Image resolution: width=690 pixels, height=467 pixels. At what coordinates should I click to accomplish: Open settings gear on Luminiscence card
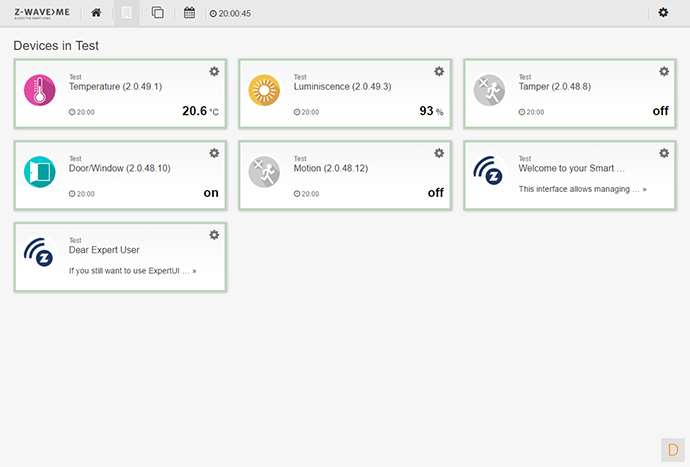(439, 71)
